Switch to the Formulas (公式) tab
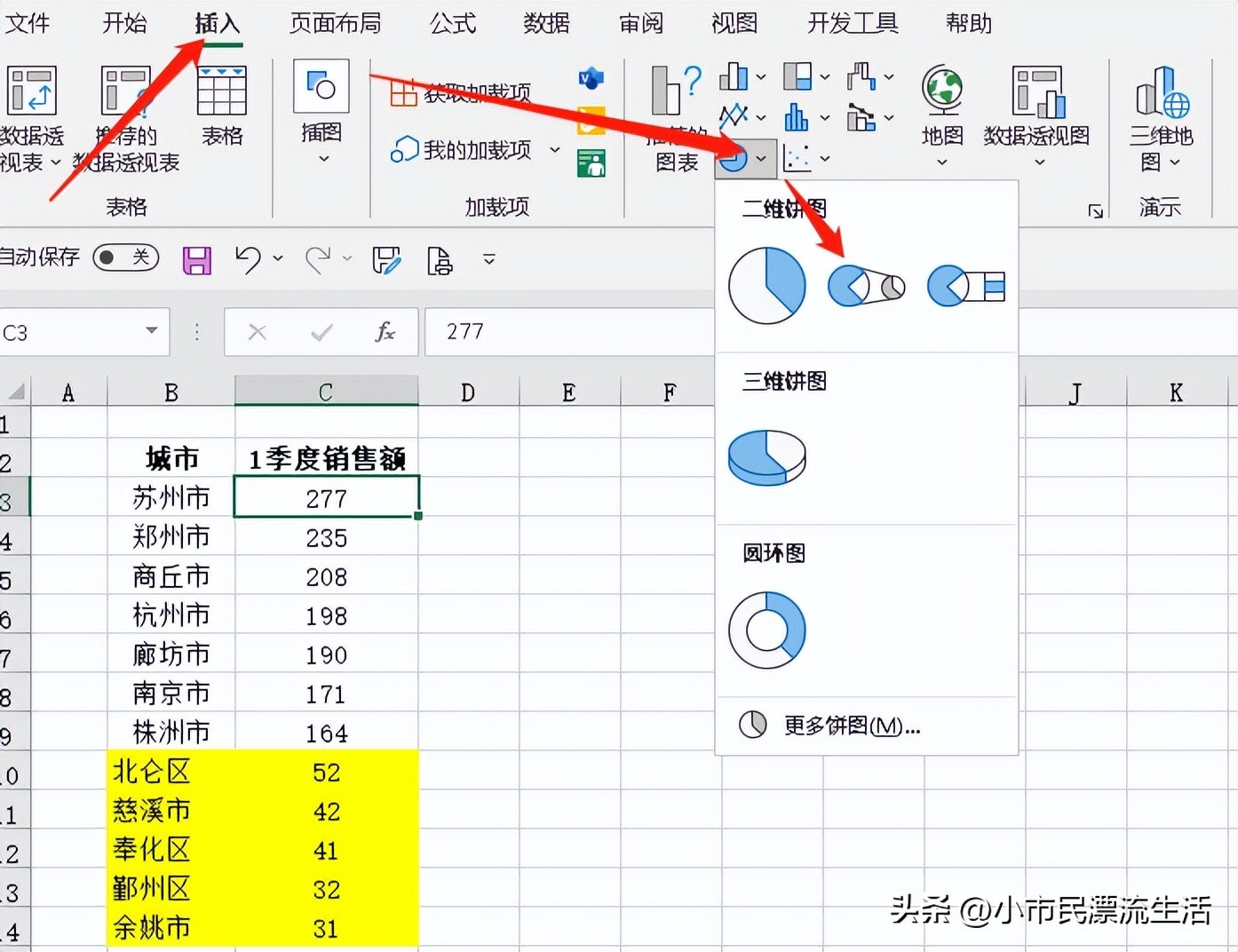Image resolution: width=1238 pixels, height=952 pixels. [x=453, y=23]
